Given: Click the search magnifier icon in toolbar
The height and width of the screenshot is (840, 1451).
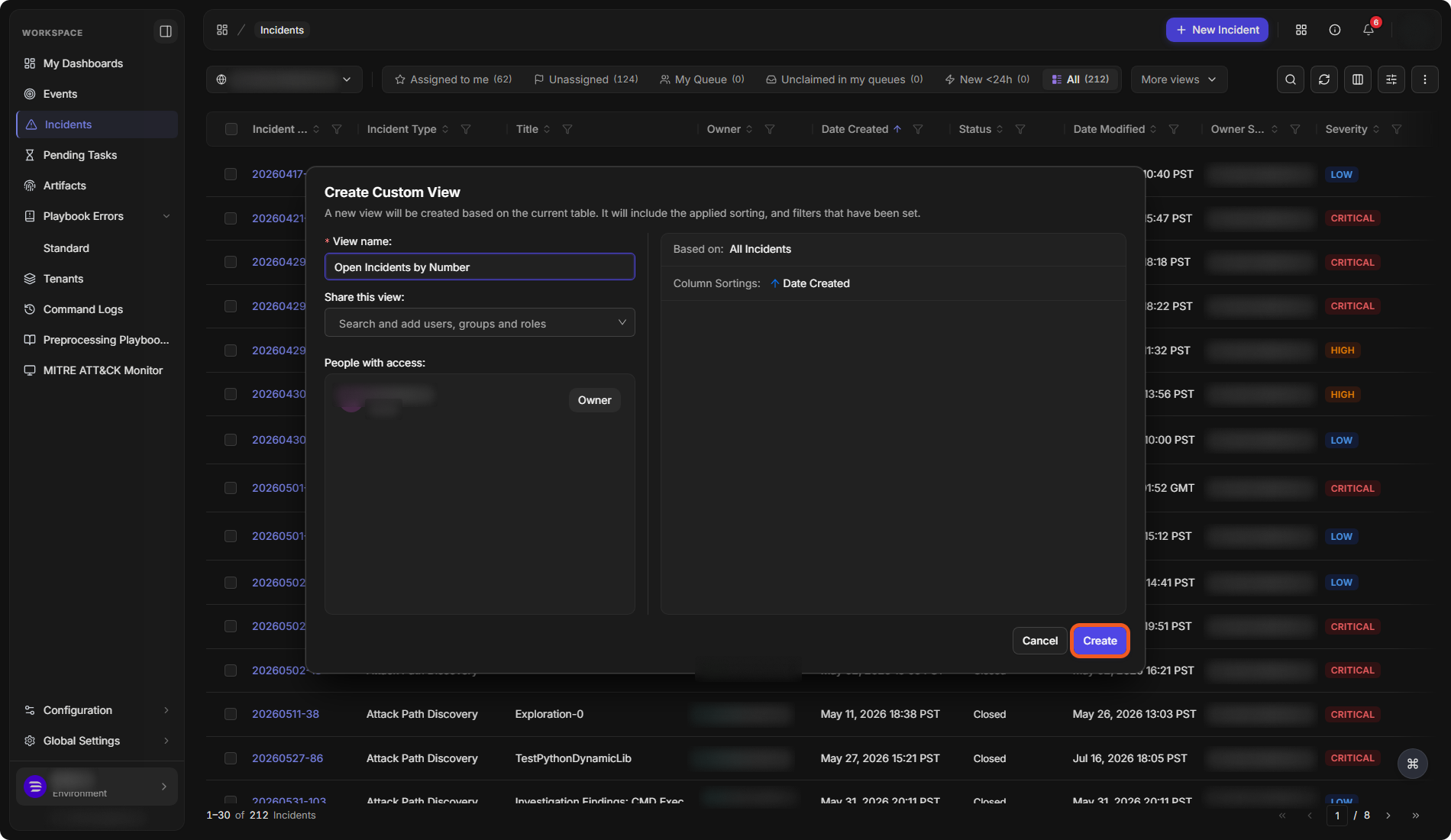Looking at the screenshot, I should click(x=1291, y=79).
